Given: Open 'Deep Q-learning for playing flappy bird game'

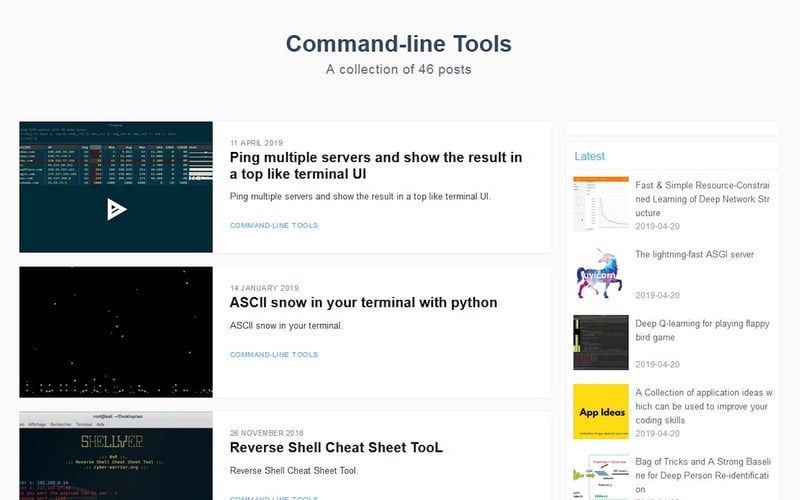Looking at the screenshot, I should [x=703, y=330].
